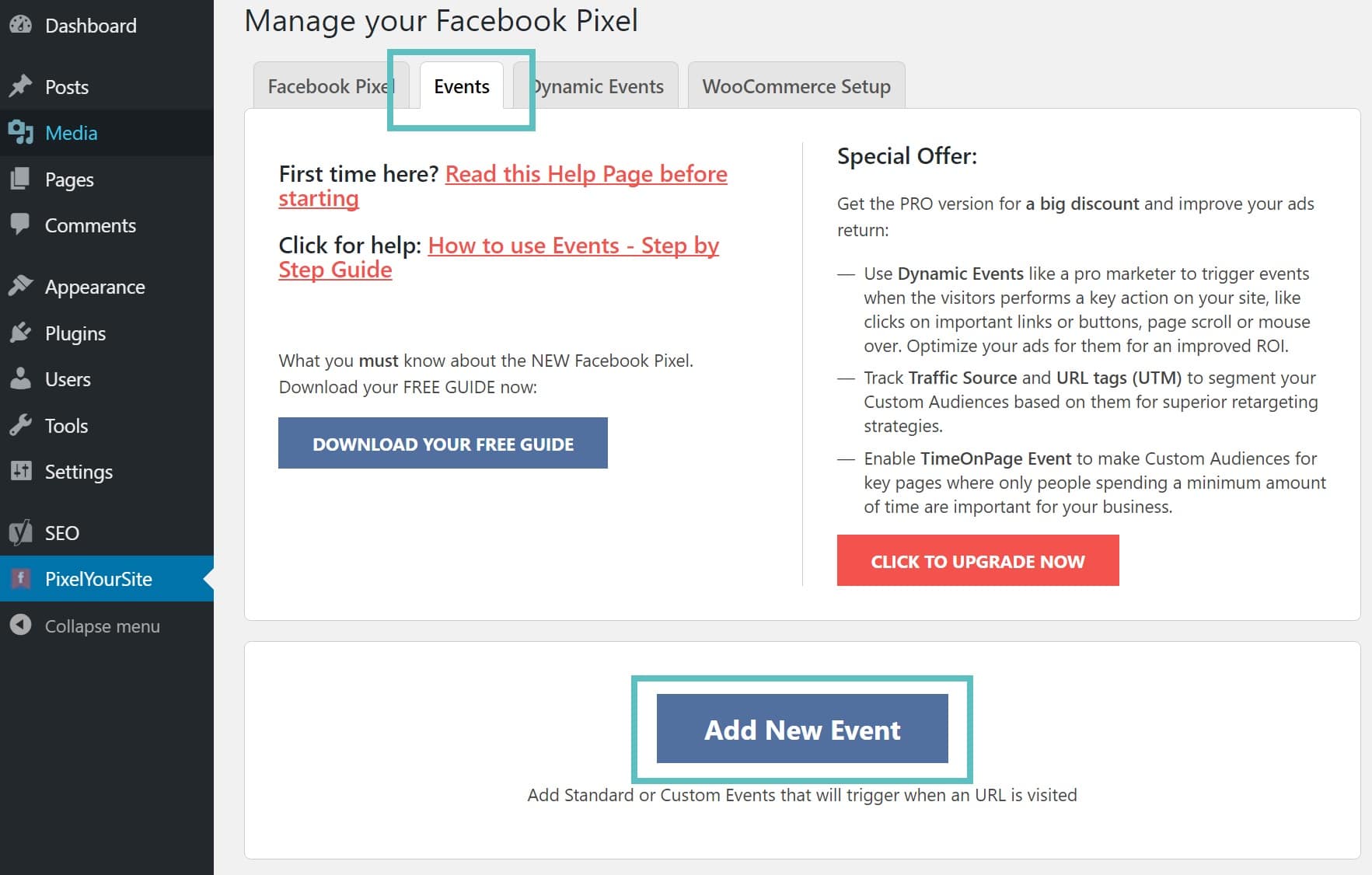Open the Settings sliders icon
The image size is (1372, 875).
click(21, 472)
